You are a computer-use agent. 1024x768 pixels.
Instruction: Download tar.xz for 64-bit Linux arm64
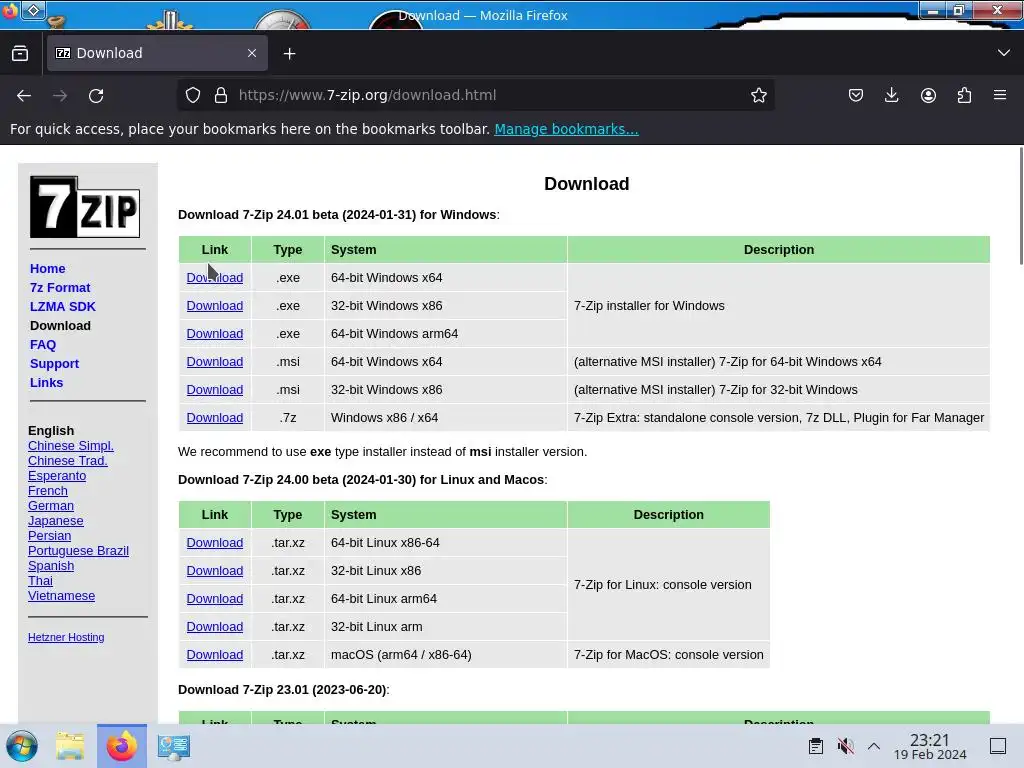(215, 599)
